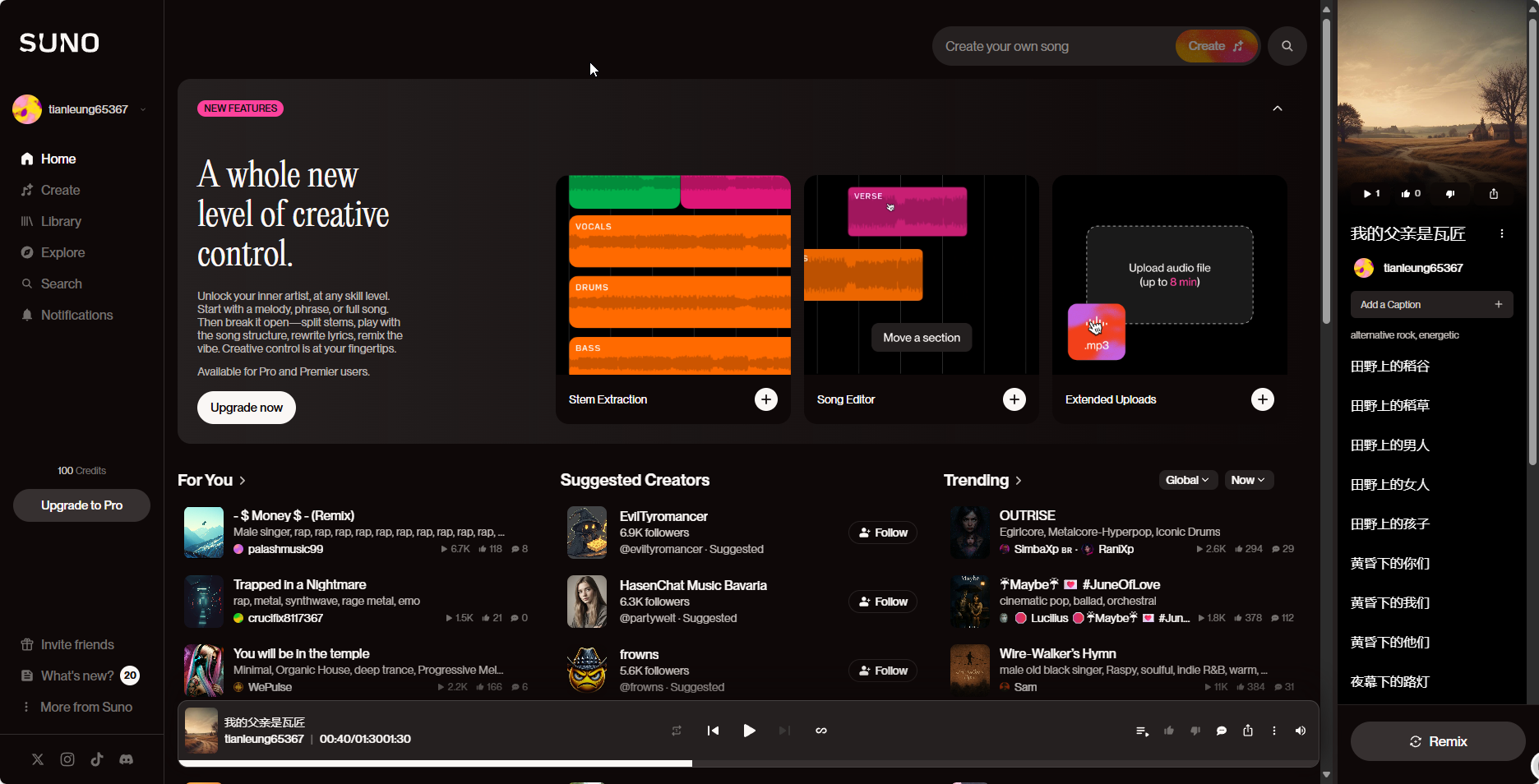Click the Suno logo
The width and height of the screenshot is (1539, 784).
[59, 43]
